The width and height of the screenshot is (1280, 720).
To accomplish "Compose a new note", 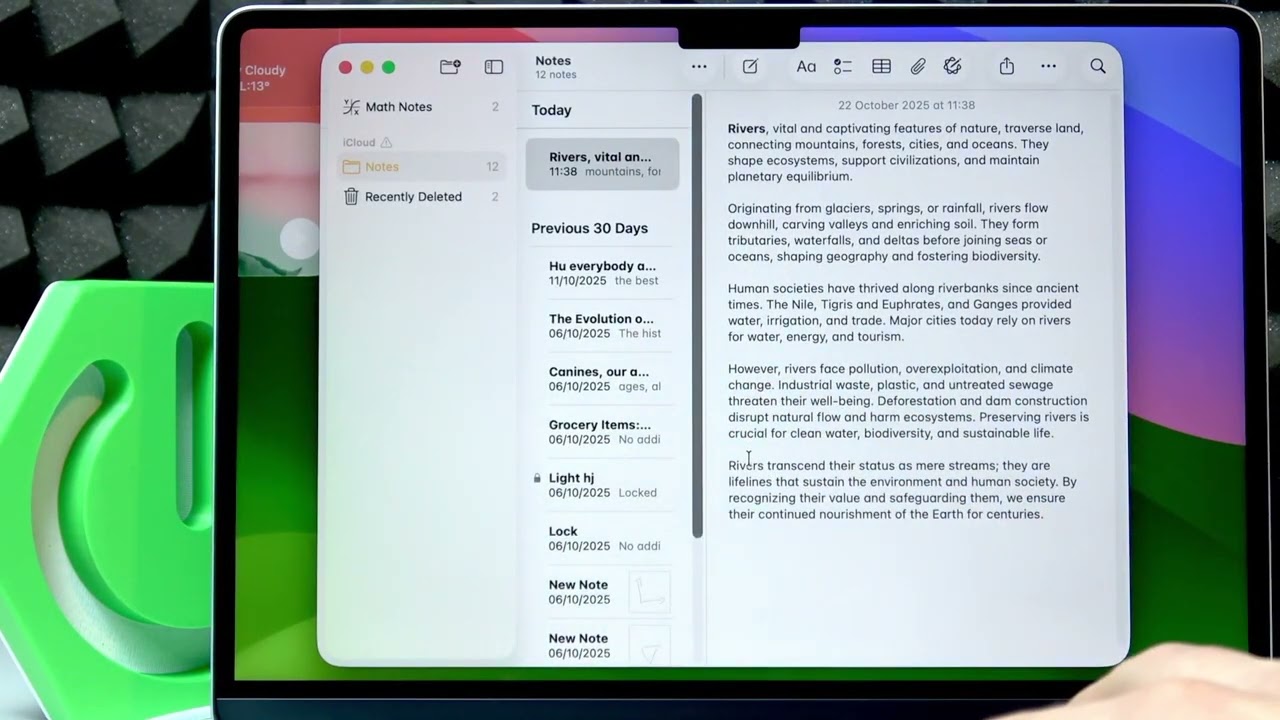I will [750, 67].
